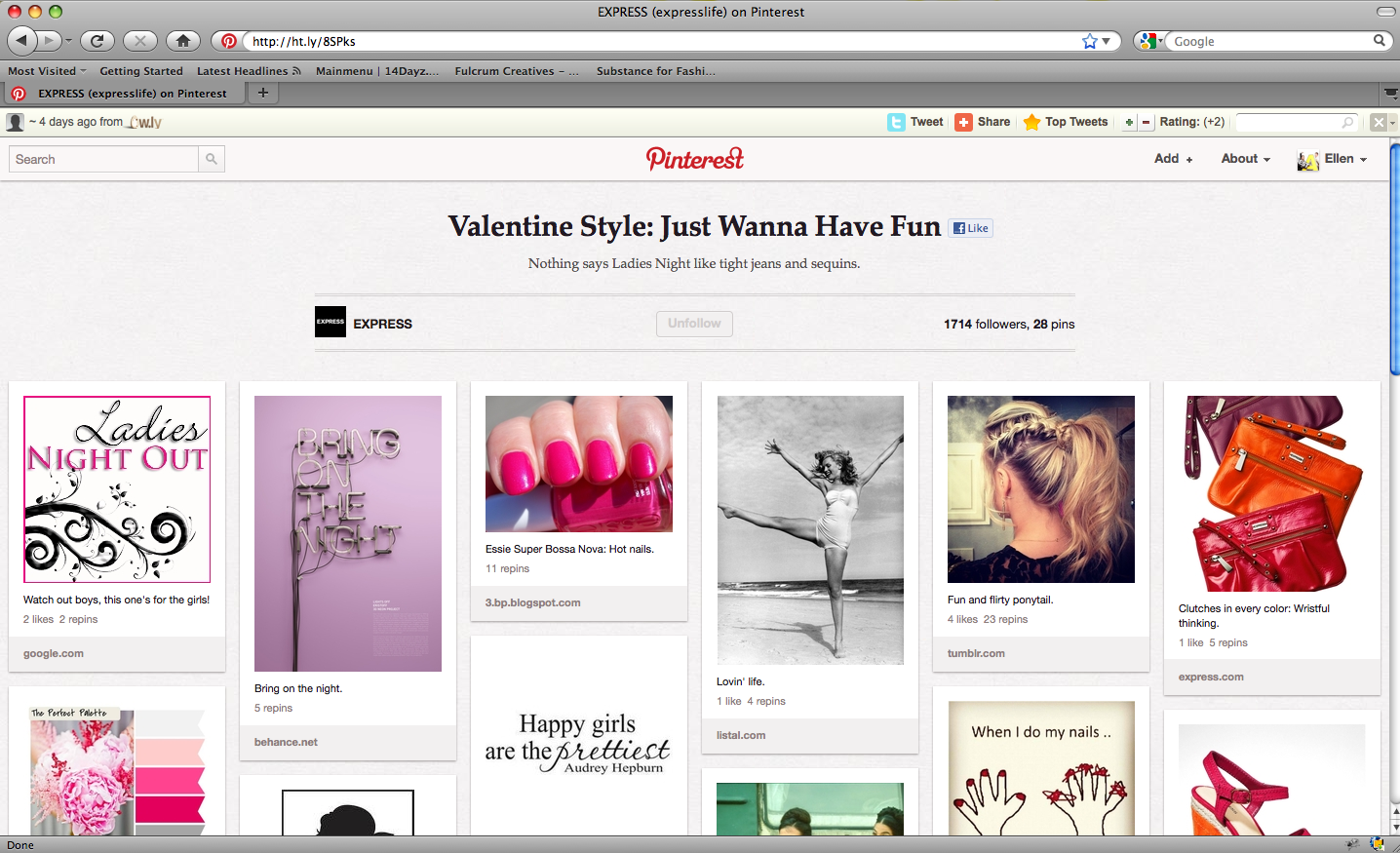Open the express.com source link

pyautogui.click(x=1211, y=677)
